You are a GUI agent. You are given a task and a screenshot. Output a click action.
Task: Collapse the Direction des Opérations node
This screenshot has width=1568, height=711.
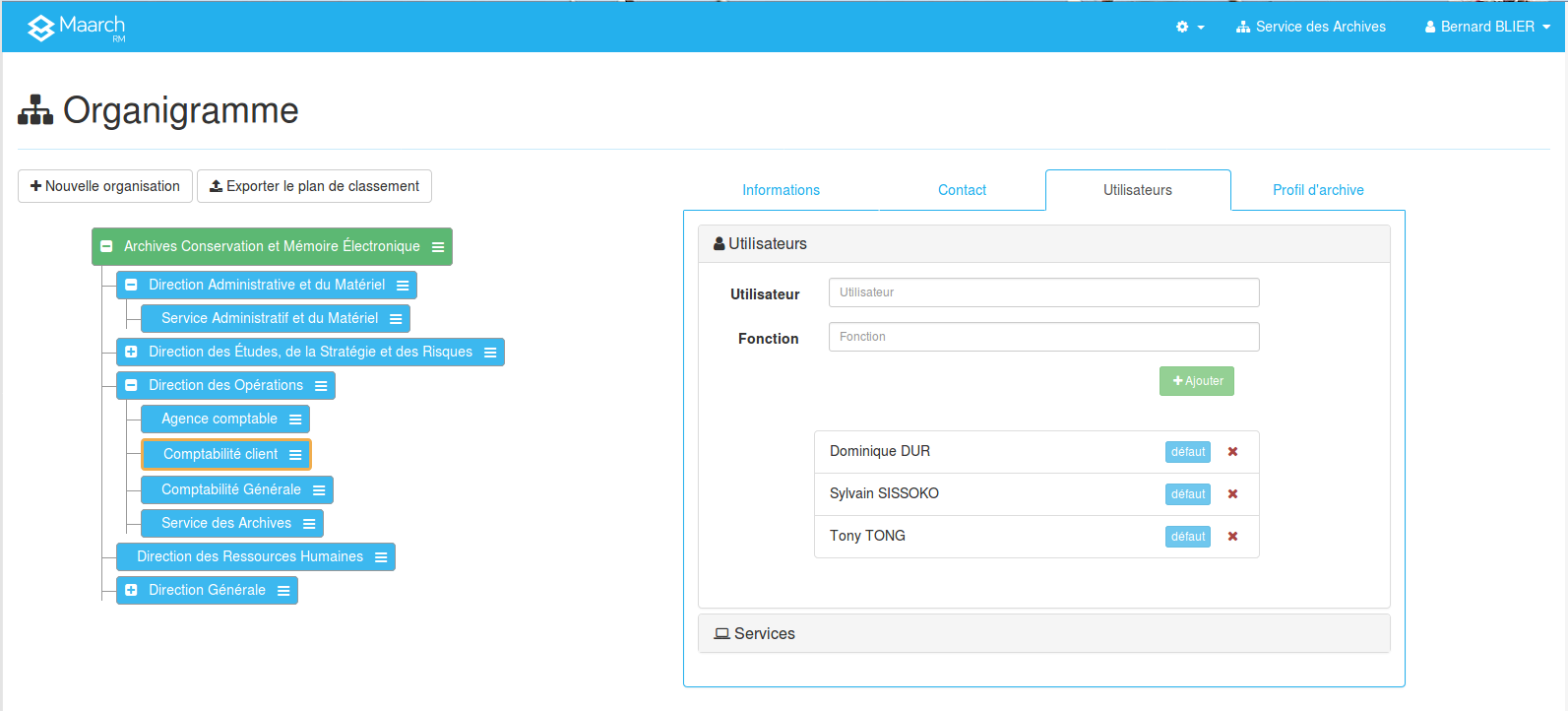[x=131, y=385]
